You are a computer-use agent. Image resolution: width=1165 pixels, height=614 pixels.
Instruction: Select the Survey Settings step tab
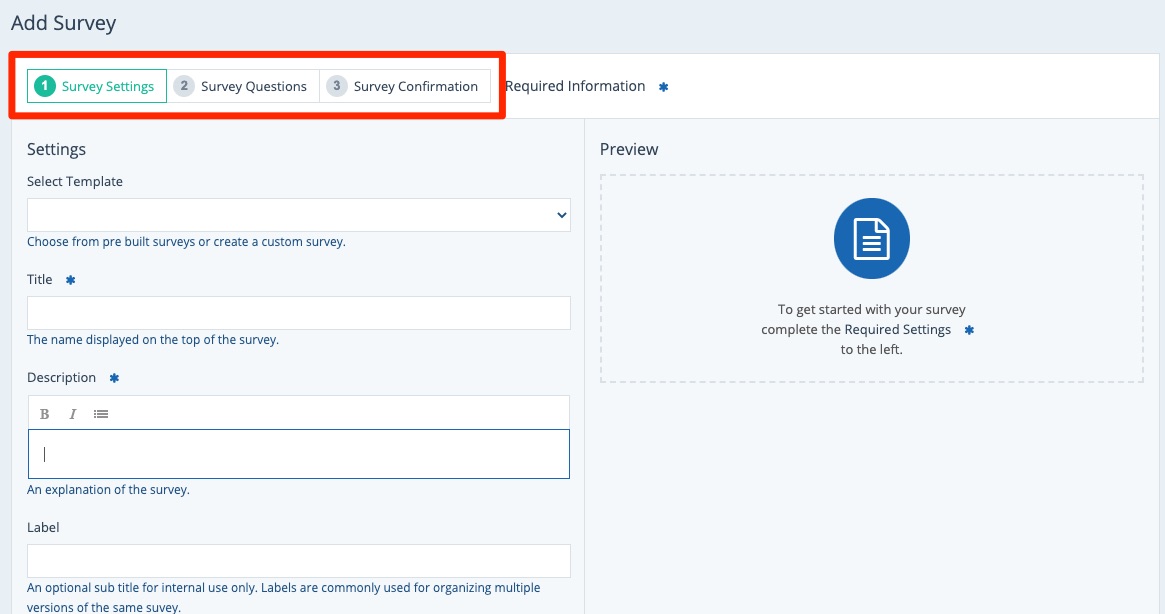pos(97,86)
